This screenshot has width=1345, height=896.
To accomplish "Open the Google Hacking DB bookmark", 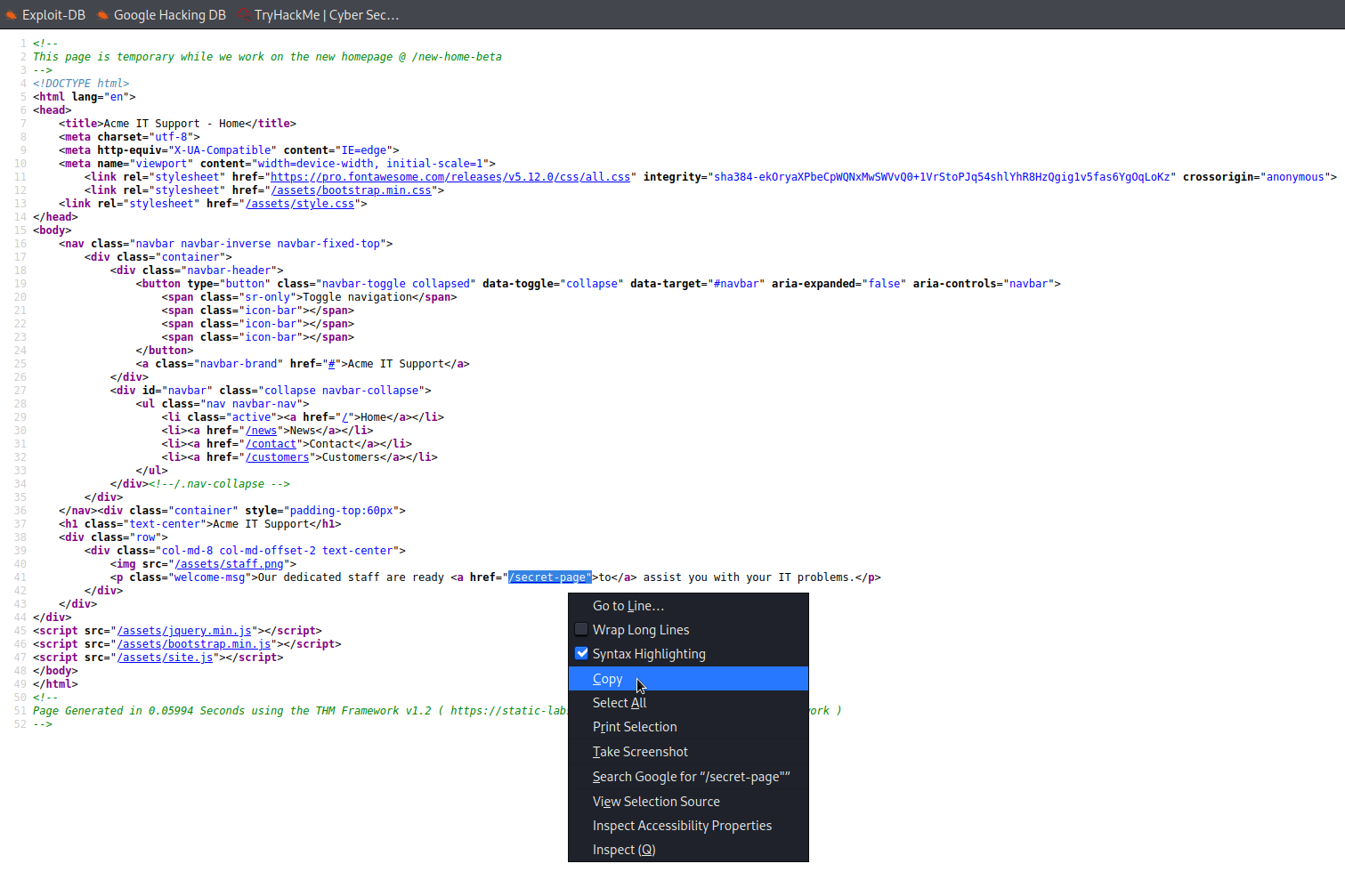I will pyautogui.click(x=161, y=14).
